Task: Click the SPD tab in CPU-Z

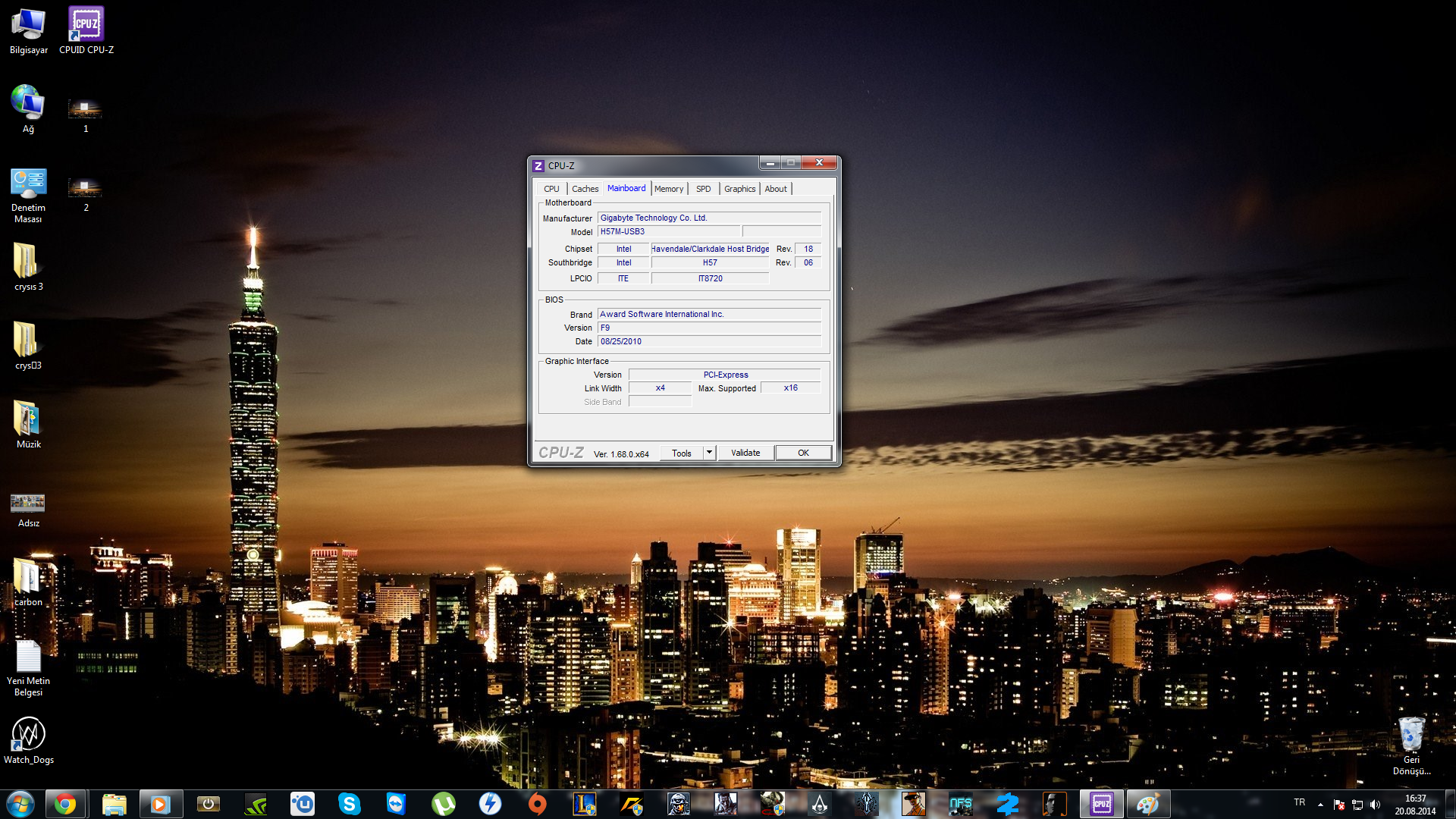Action: tap(703, 188)
